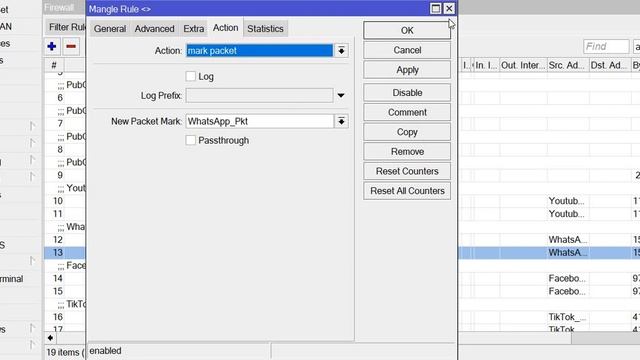Click the Action field showing mark packet
This screenshot has height=360, width=640.
click(x=260, y=51)
